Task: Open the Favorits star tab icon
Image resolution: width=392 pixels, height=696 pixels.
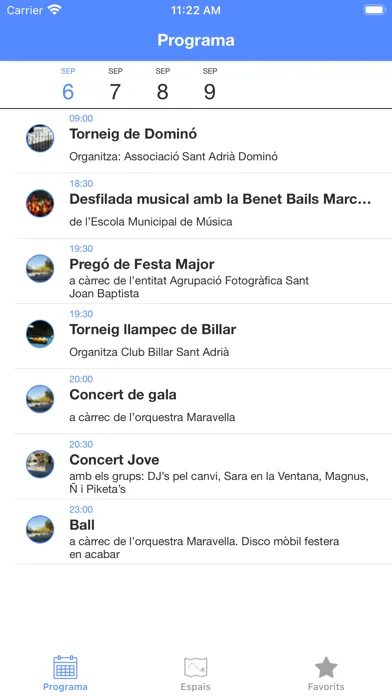Action: tap(326, 667)
